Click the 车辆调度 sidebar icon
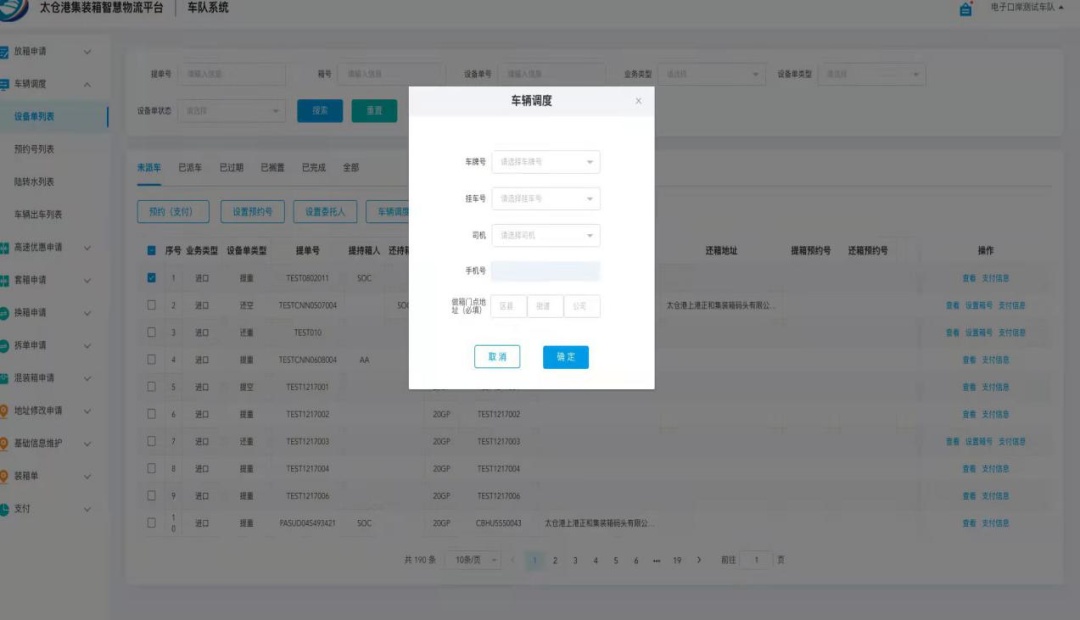Screen dimensions: 1080x620 pos(3,84)
